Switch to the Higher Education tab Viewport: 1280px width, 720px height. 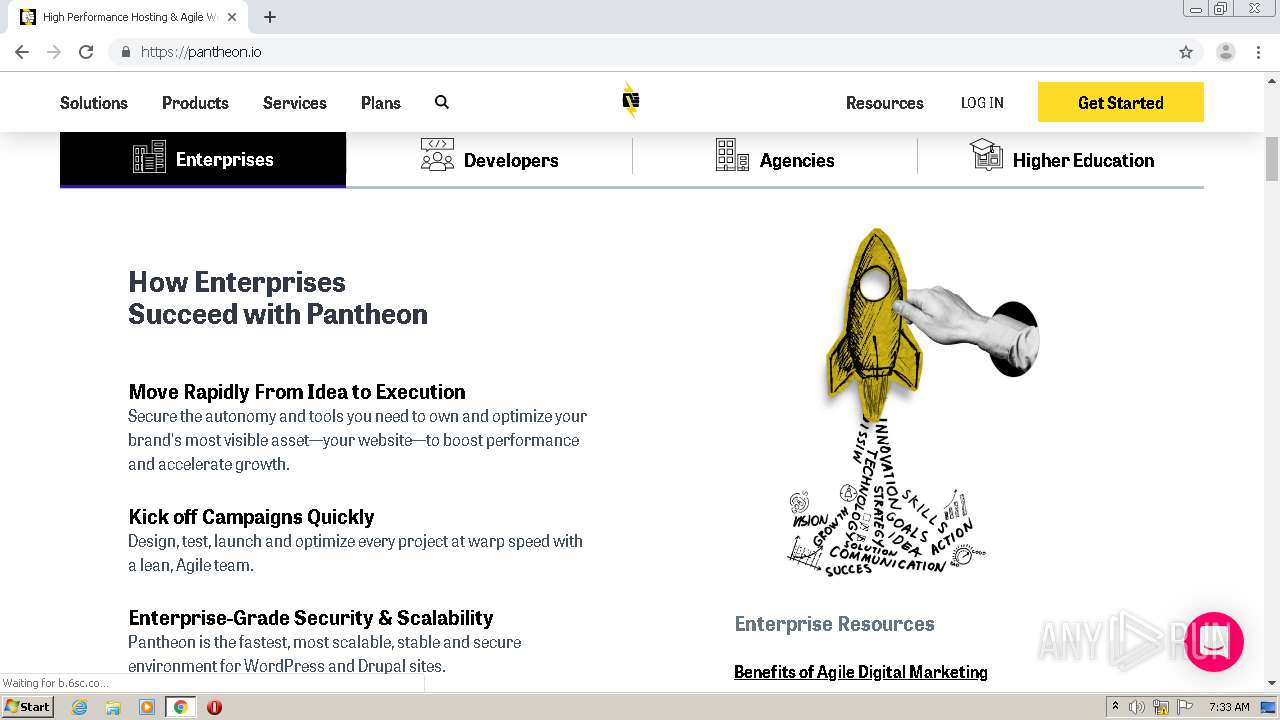pyautogui.click(x=1061, y=159)
